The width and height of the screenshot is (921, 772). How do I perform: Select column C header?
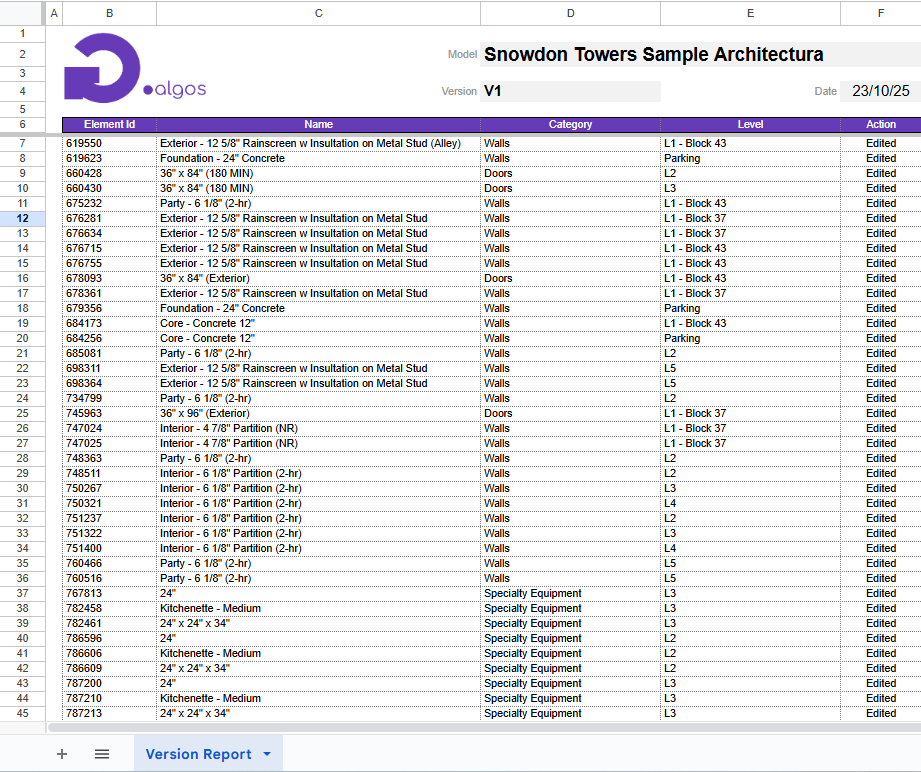[x=318, y=13]
